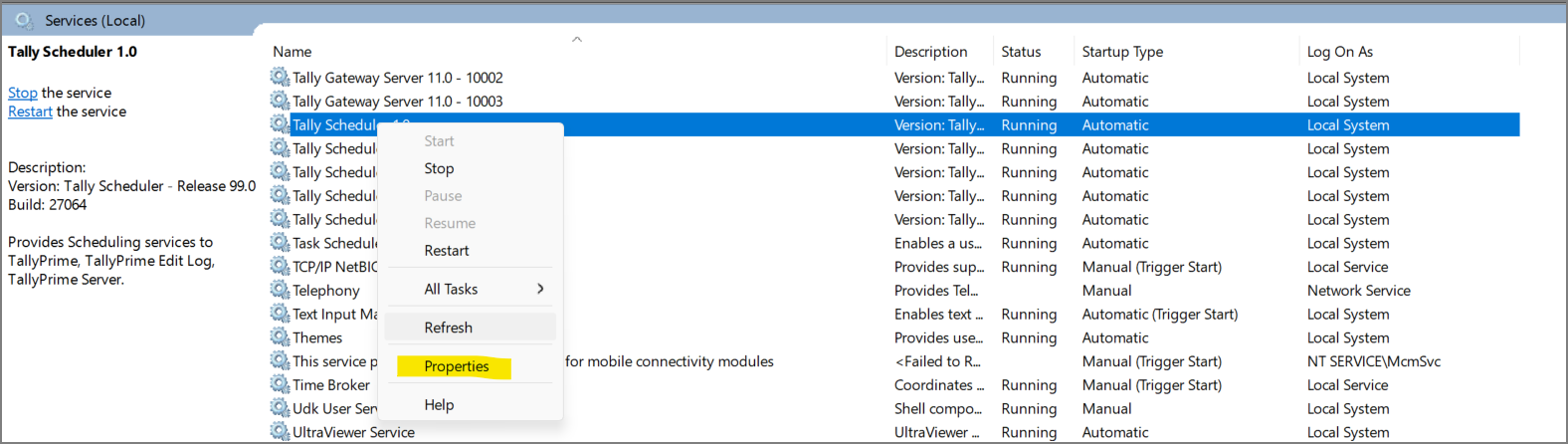Sort by the Status column header
Screen dimensions: 1568x444
[x=1021, y=52]
